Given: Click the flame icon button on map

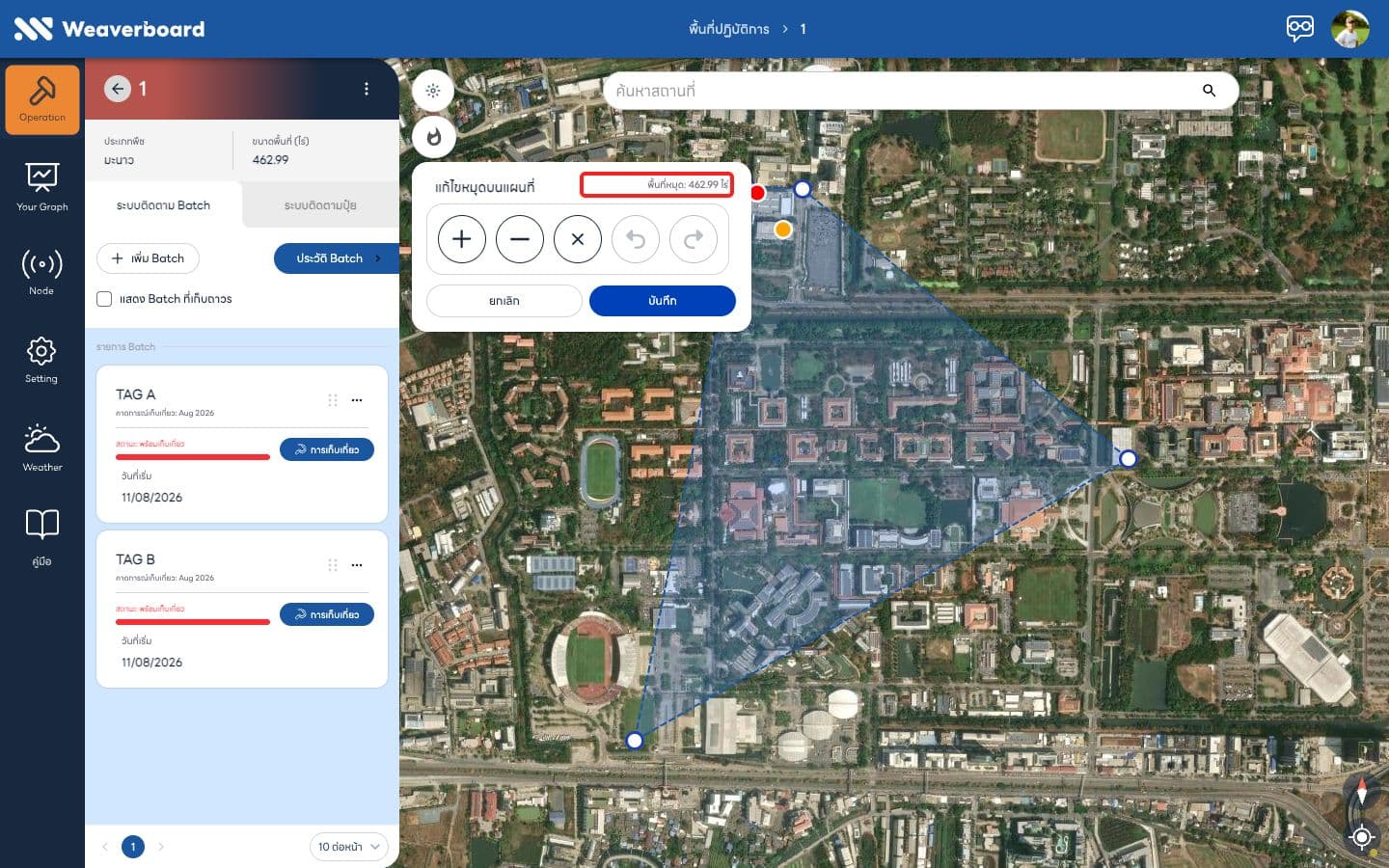Looking at the screenshot, I should (433, 137).
